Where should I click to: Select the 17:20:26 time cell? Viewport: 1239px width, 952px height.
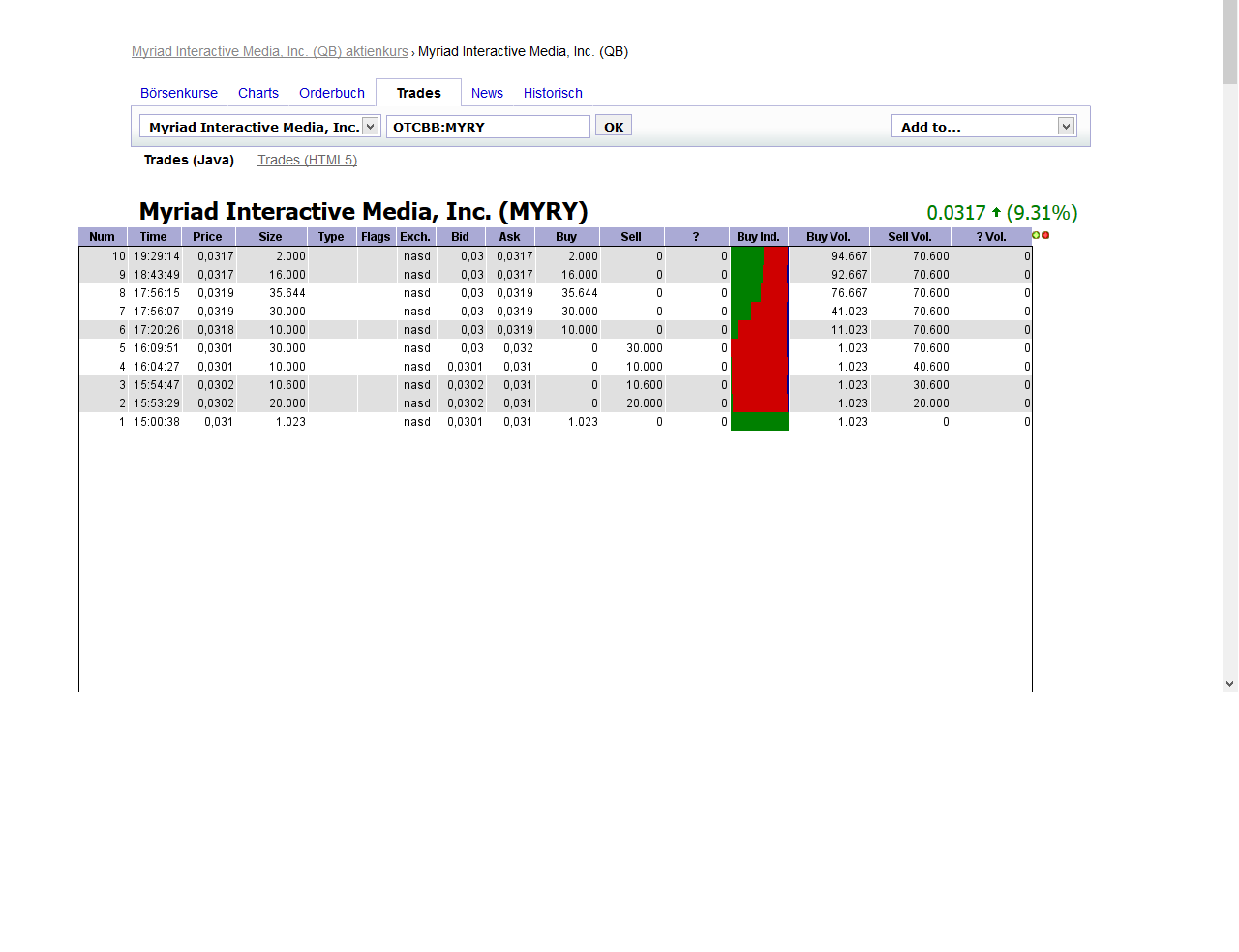pos(157,330)
